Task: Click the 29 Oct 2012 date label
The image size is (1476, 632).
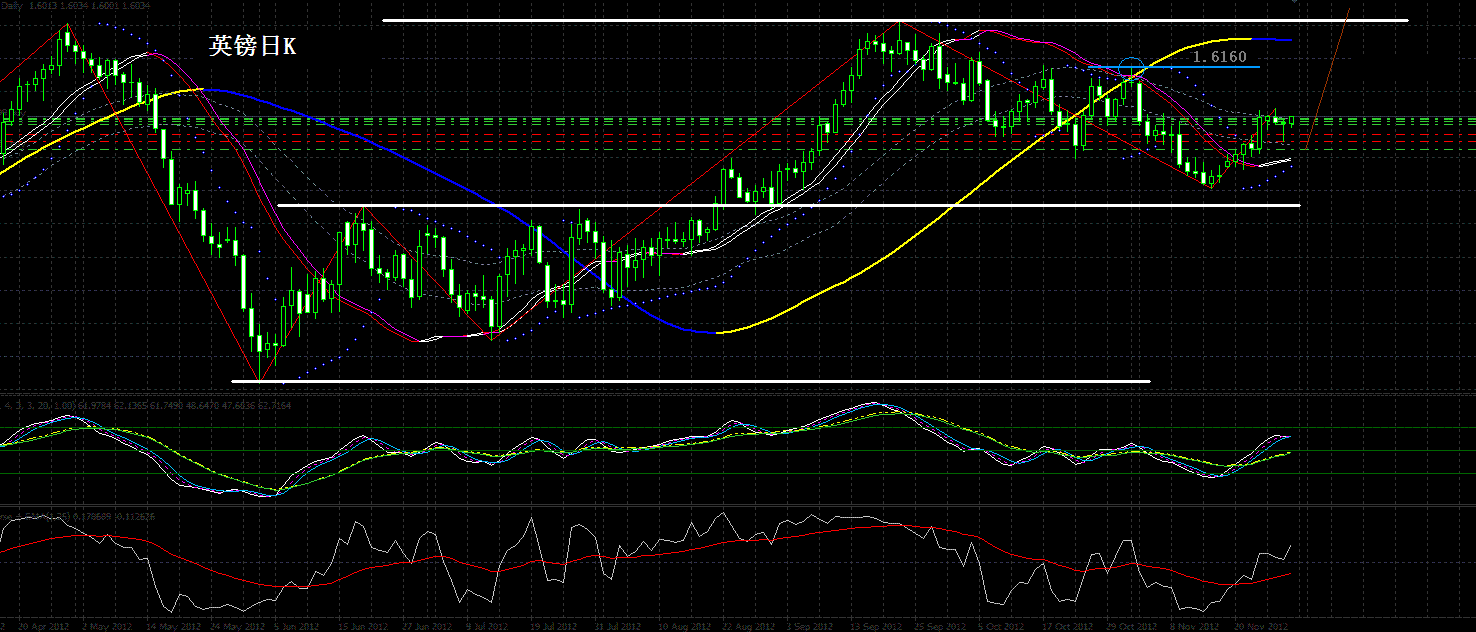Action: tap(1132, 627)
